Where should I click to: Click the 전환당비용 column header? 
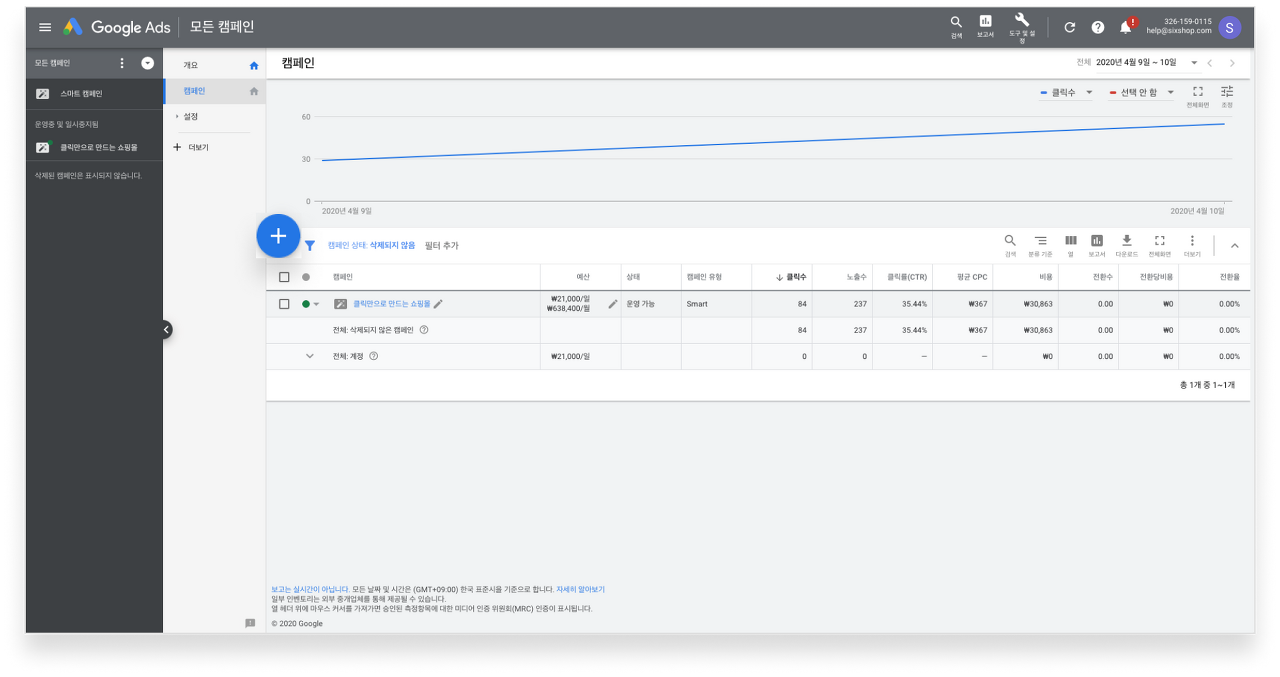(x=1157, y=277)
